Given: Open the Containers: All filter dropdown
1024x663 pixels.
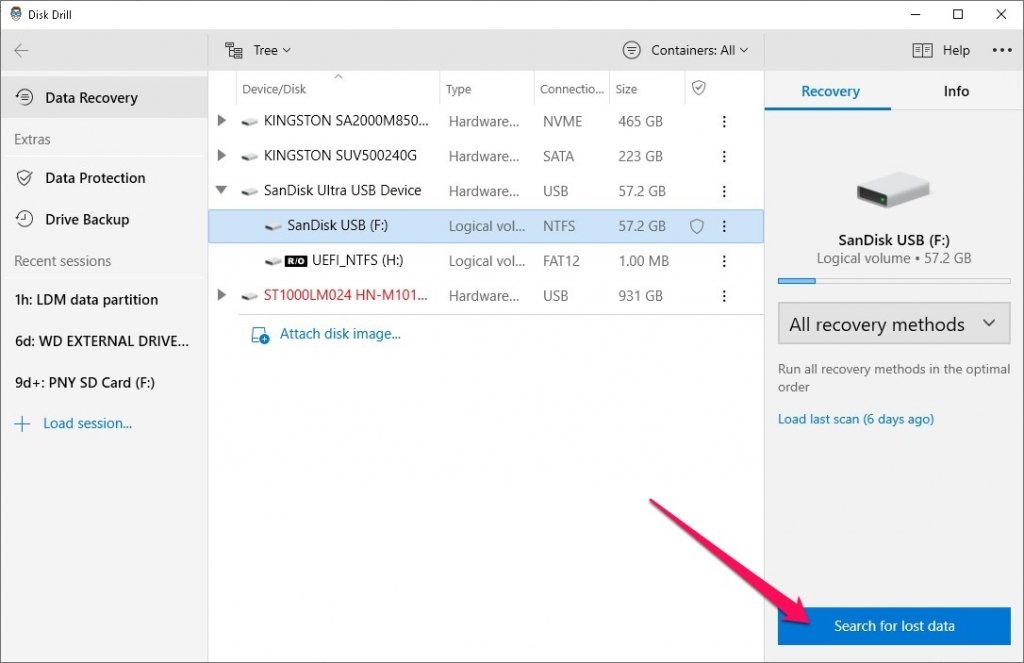Looking at the screenshot, I should coord(686,50).
